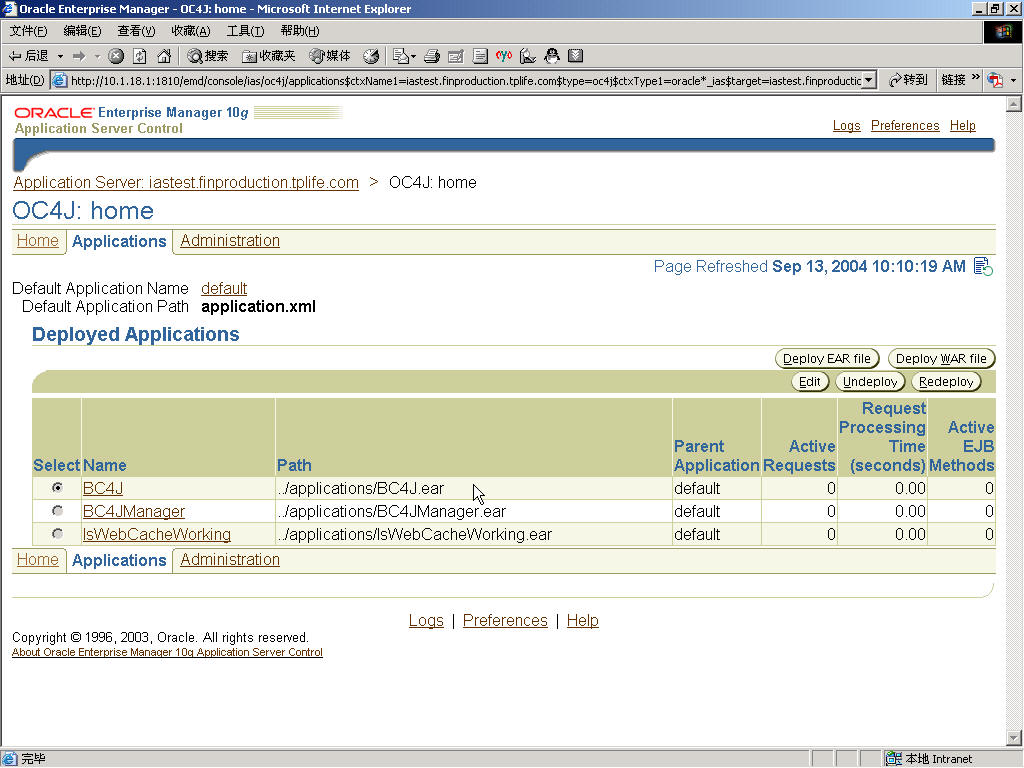
Task: Click the Discuss toolbar icon
Action: pyautogui.click(x=480, y=56)
